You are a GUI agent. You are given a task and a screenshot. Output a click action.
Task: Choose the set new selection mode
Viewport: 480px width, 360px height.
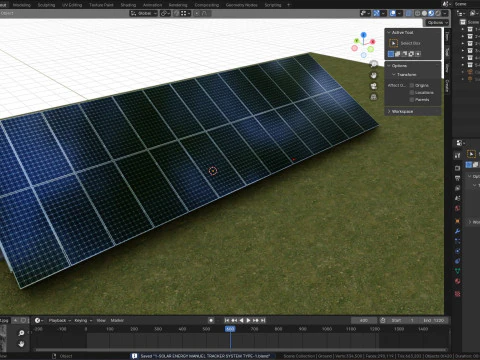tap(391, 54)
